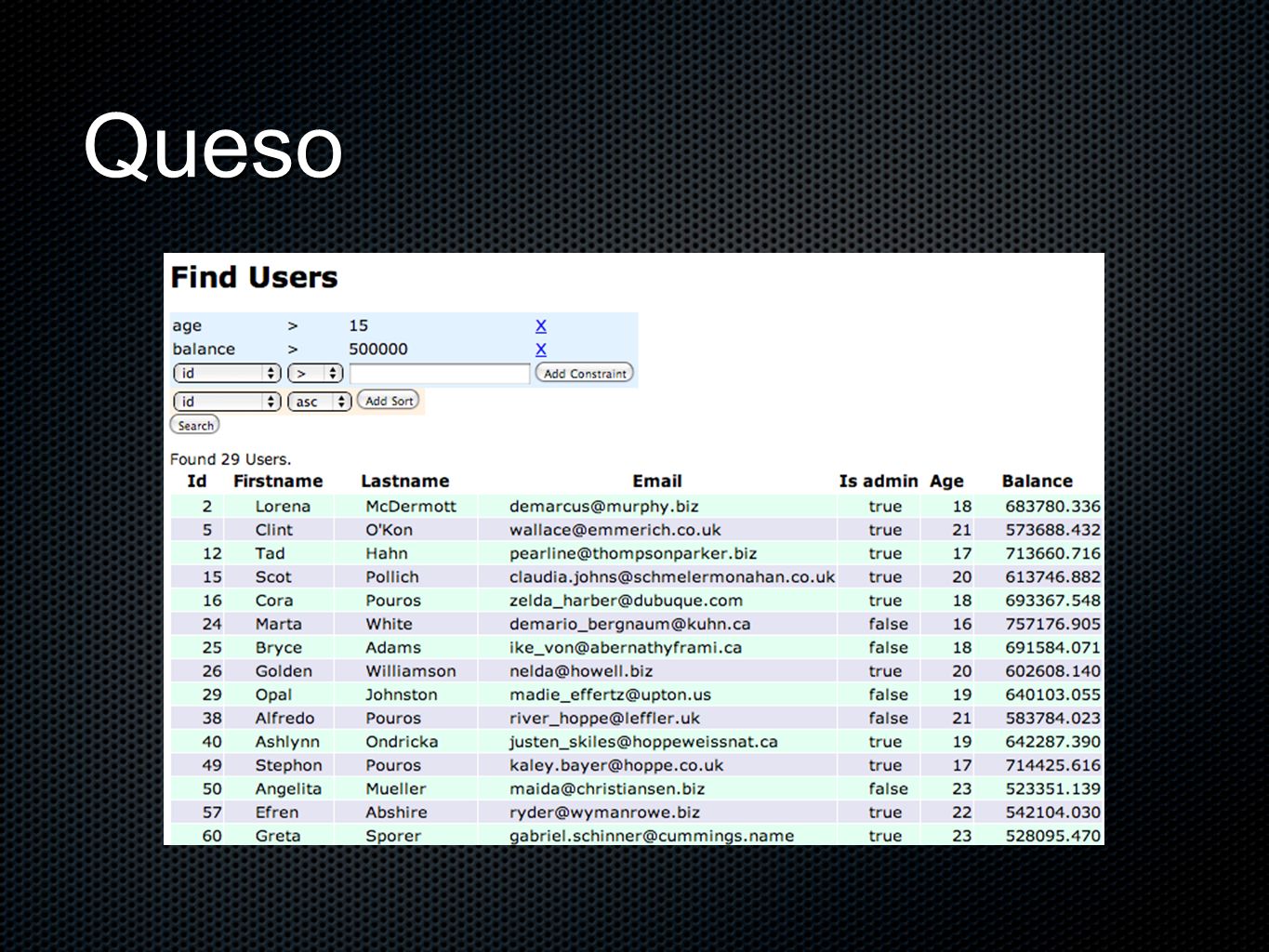This screenshot has width=1269, height=952.
Task: Click email zelda_harber@dubuque.com
Action: (626, 601)
